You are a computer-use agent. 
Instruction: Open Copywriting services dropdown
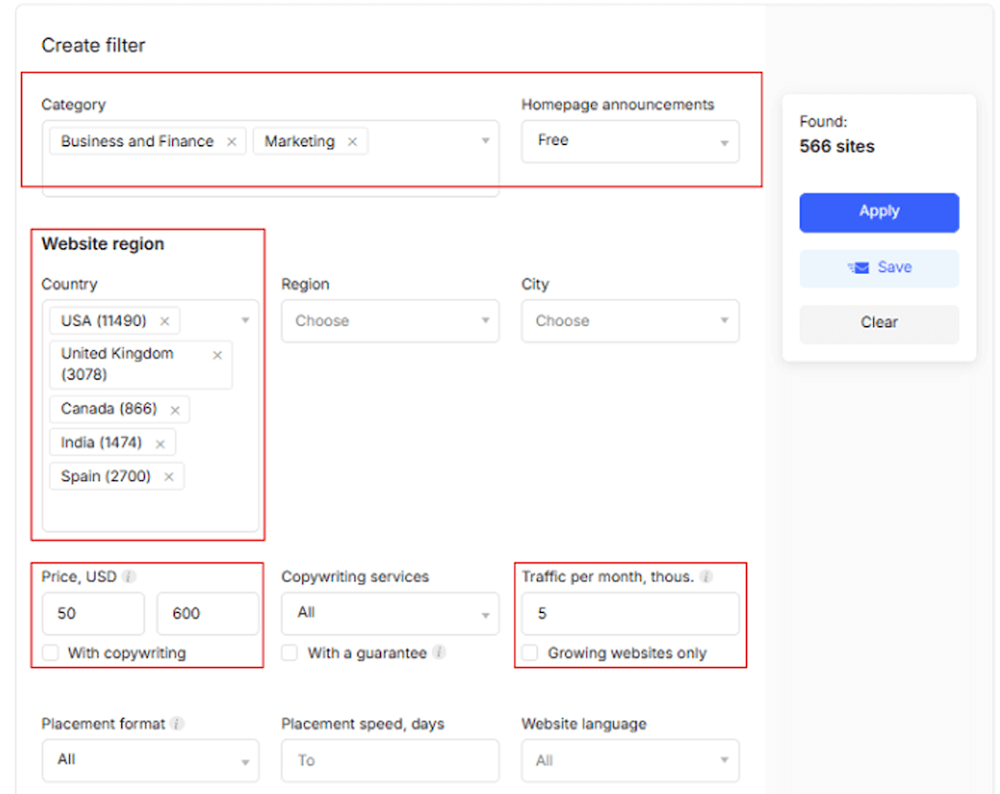(x=390, y=614)
